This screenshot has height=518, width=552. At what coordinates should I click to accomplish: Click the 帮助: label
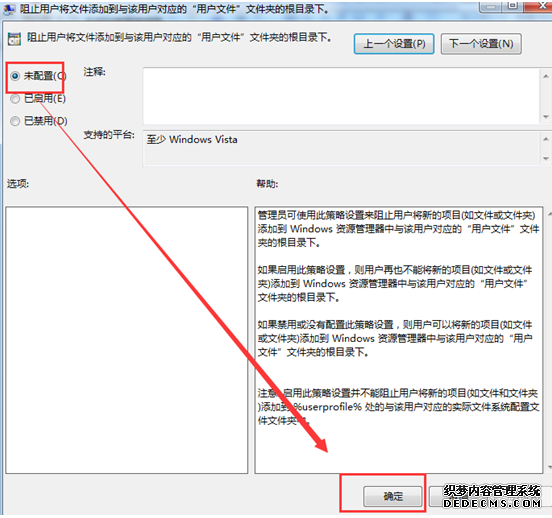[267, 183]
